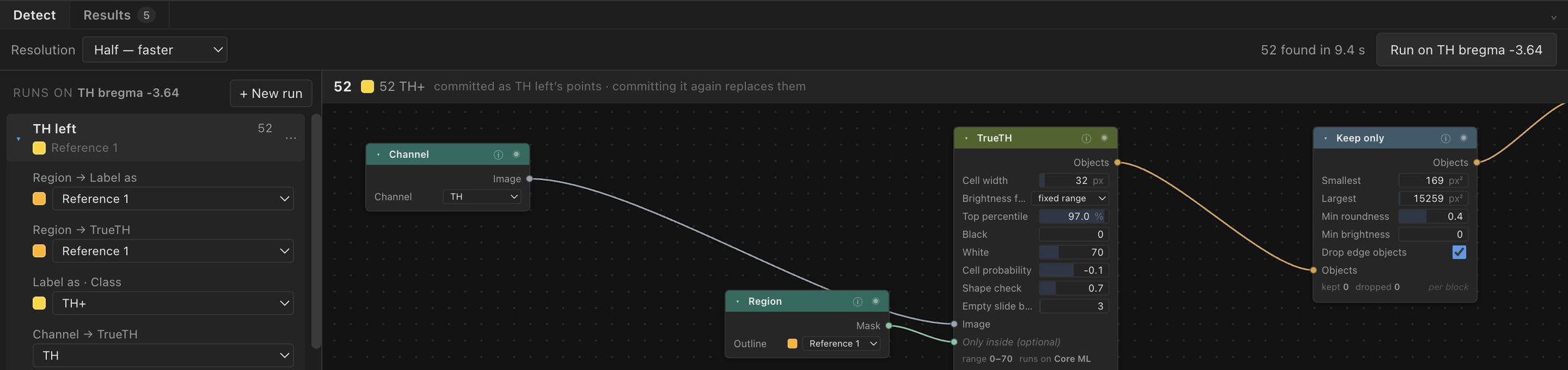Run on TH bregma -3.64

click(x=1466, y=50)
